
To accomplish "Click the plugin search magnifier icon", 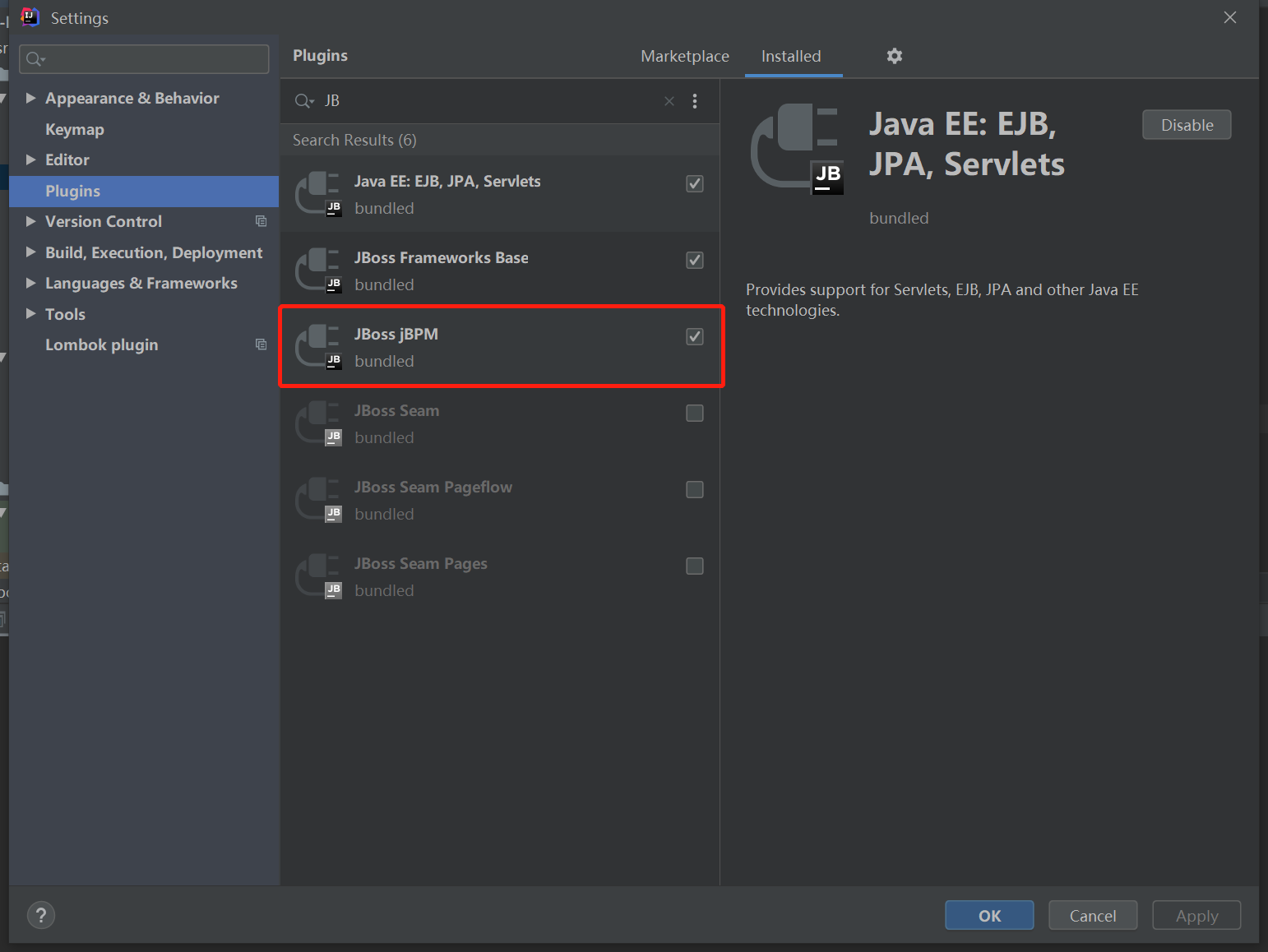I will (304, 101).
